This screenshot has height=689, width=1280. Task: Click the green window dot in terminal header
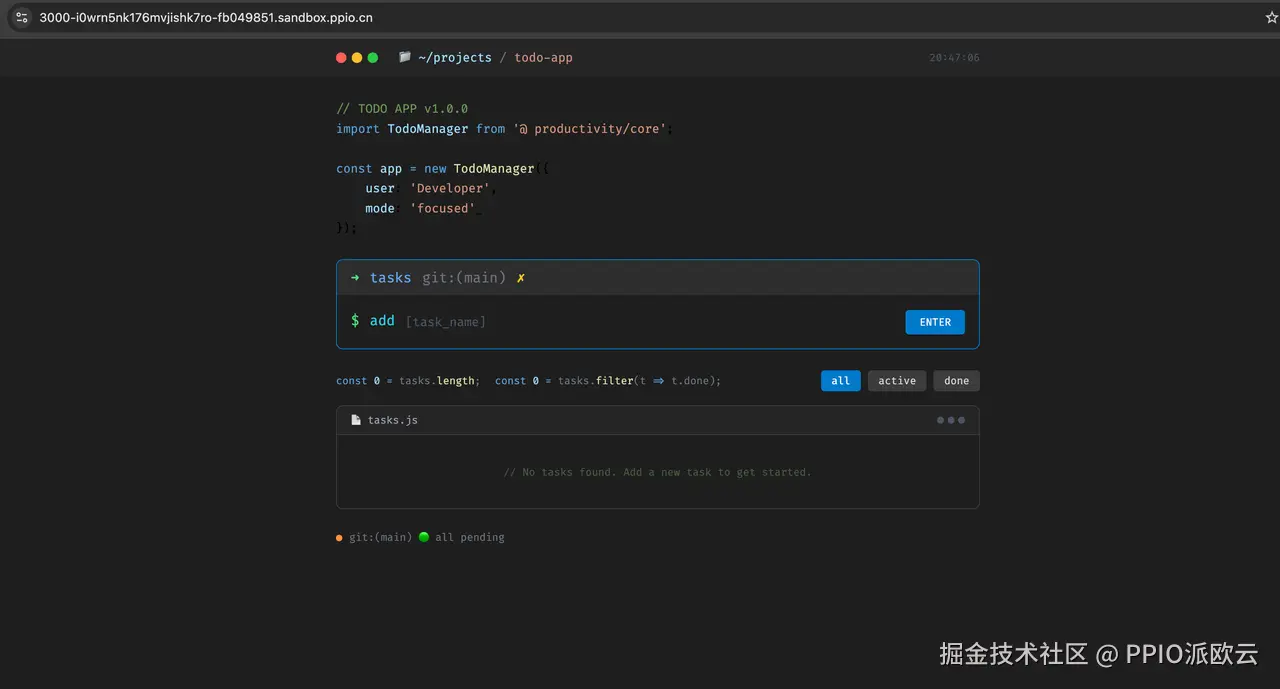pyautogui.click(x=373, y=58)
